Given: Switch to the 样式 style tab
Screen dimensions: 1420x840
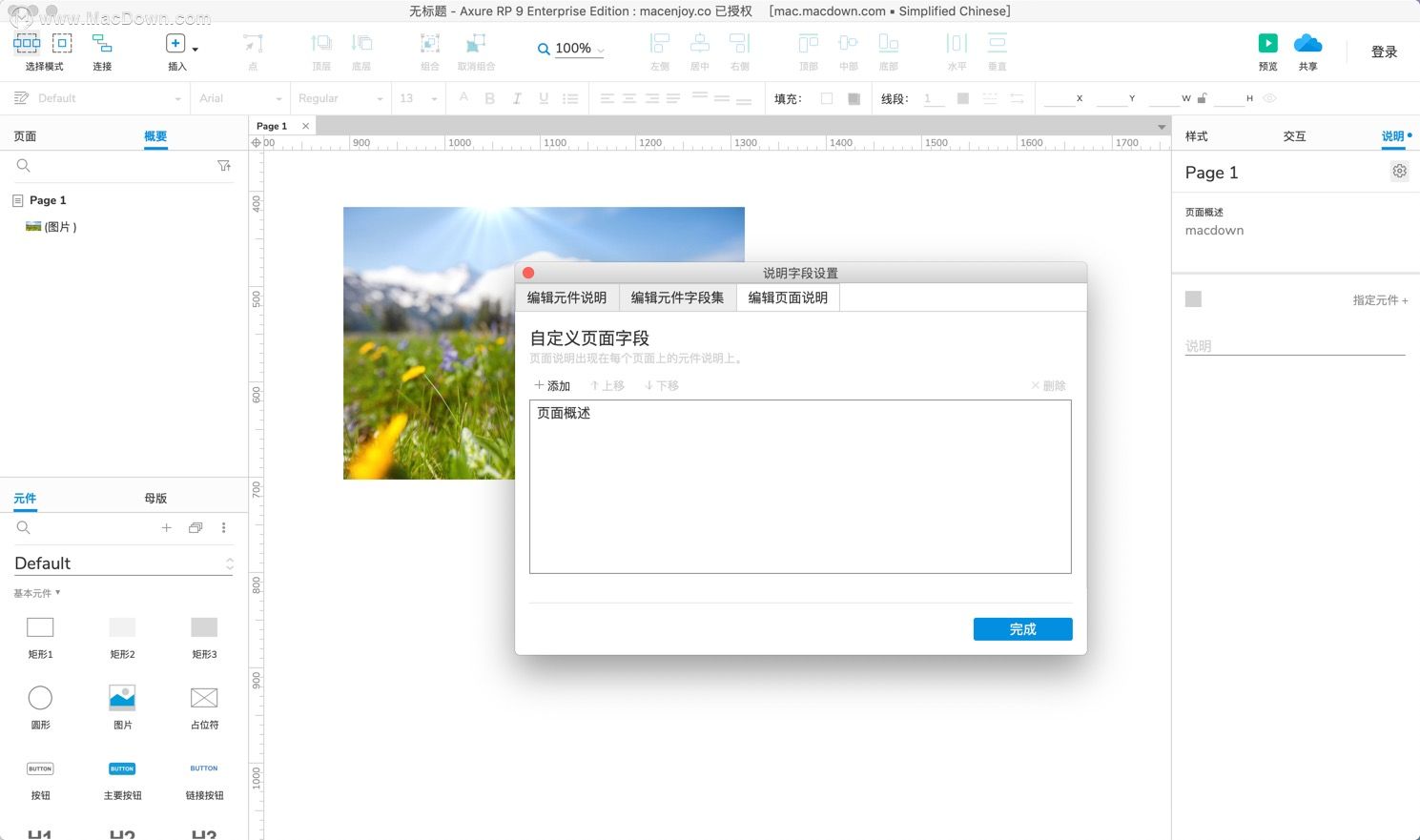Looking at the screenshot, I should click(x=1197, y=136).
